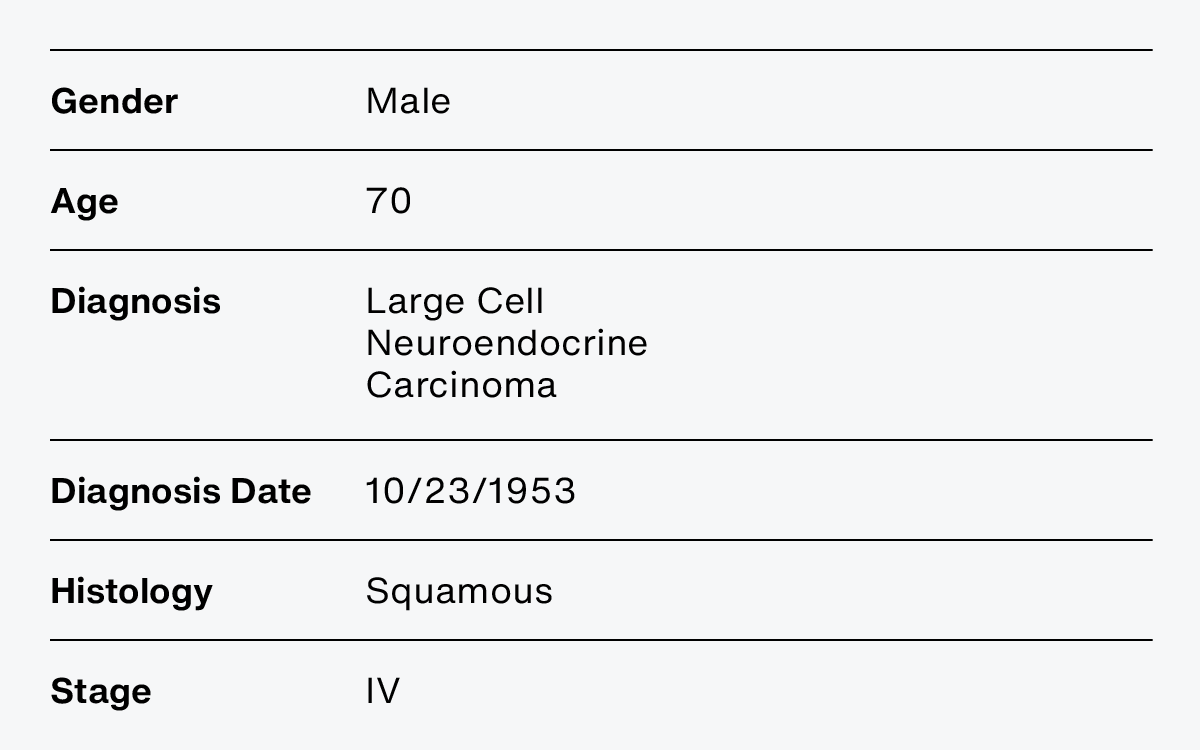Select the Male gender value
This screenshot has height=750, width=1200.
pos(408,101)
